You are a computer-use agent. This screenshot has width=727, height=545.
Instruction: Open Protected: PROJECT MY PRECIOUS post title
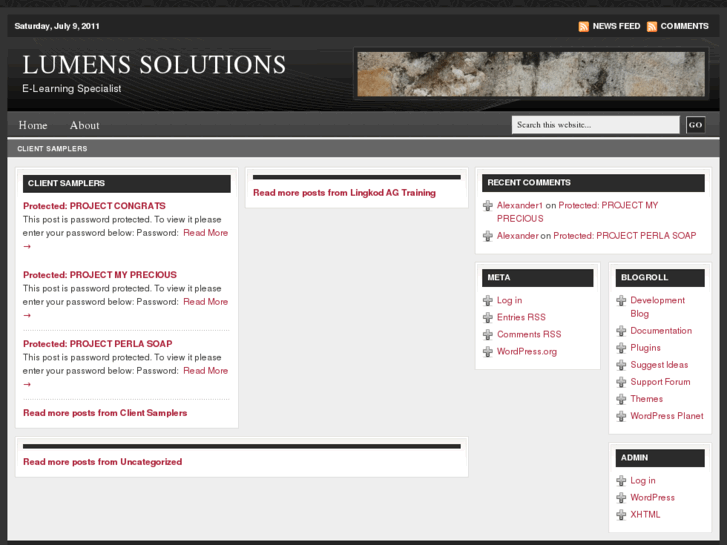click(100, 275)
